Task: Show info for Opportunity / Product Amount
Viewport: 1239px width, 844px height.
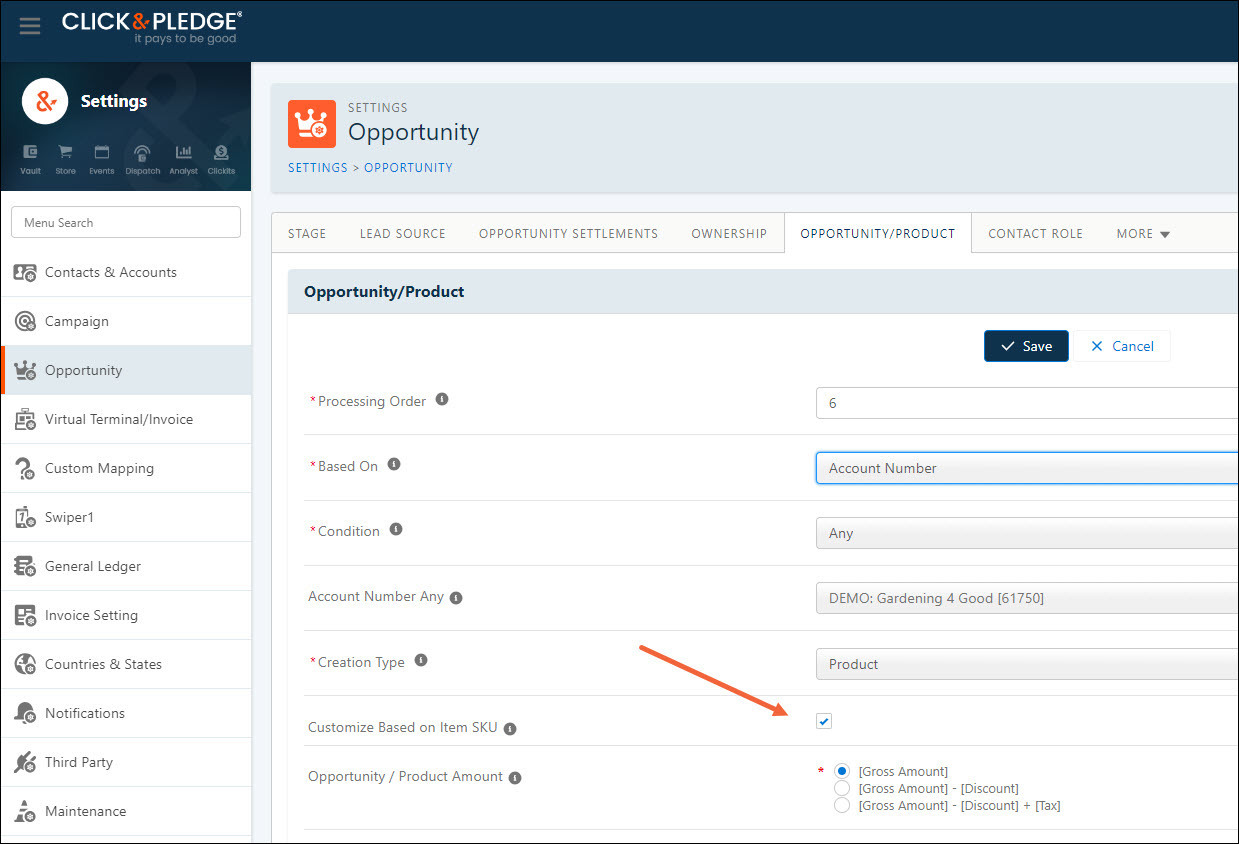Action: [515, 778]
